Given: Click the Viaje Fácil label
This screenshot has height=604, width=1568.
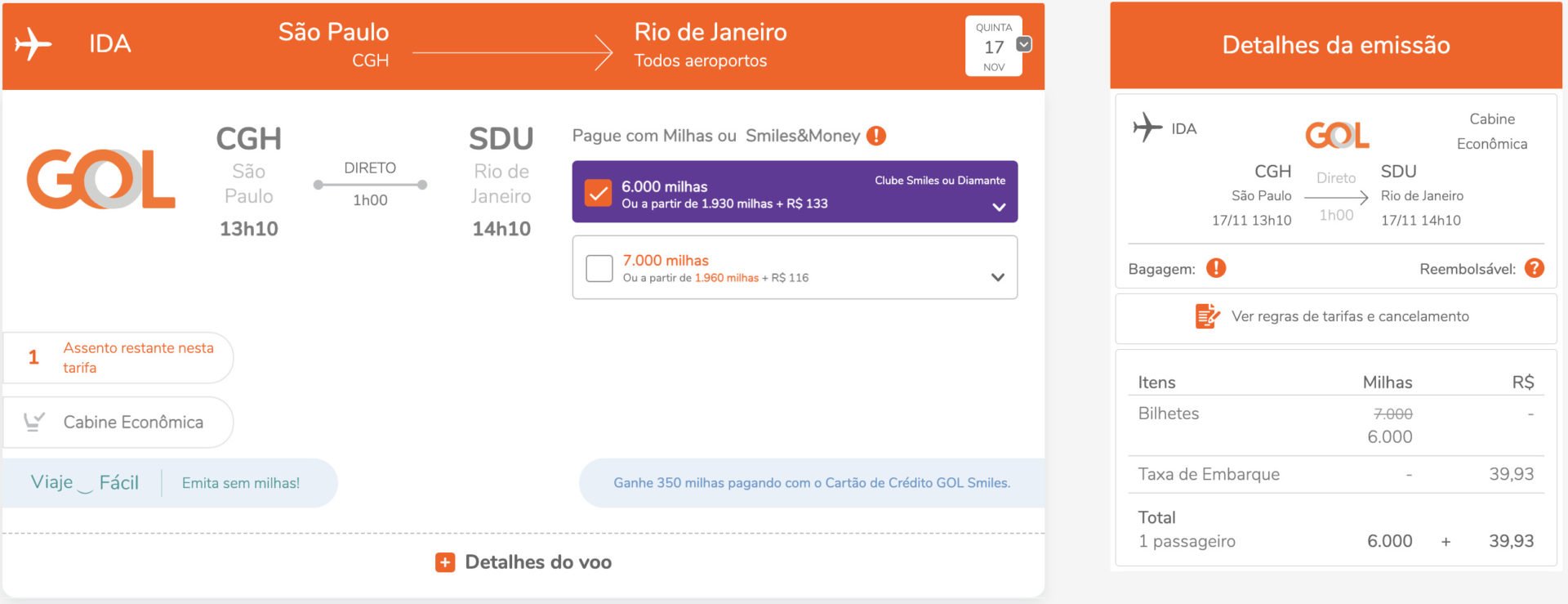Looking at the screenshot, I should pos(85,483).
